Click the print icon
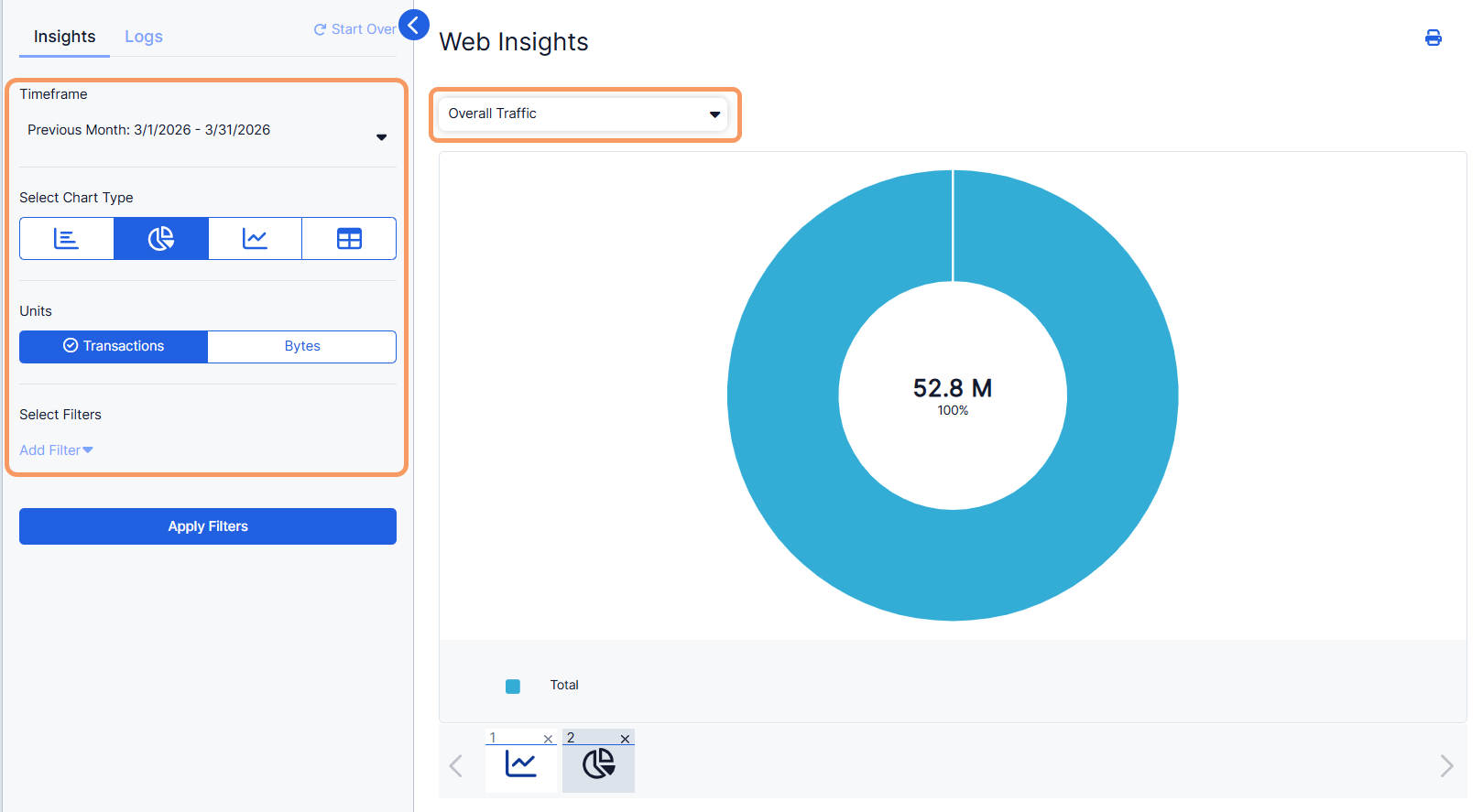 pos(1434,38)
